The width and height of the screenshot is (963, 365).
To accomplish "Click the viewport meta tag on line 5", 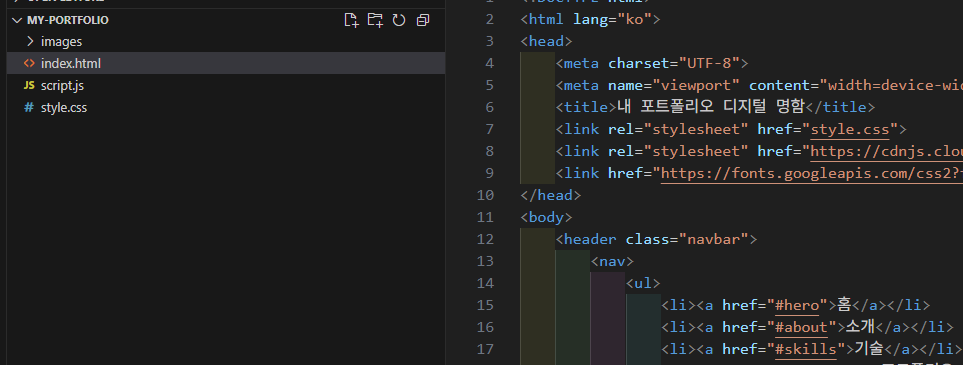I will tap(759, 85).
